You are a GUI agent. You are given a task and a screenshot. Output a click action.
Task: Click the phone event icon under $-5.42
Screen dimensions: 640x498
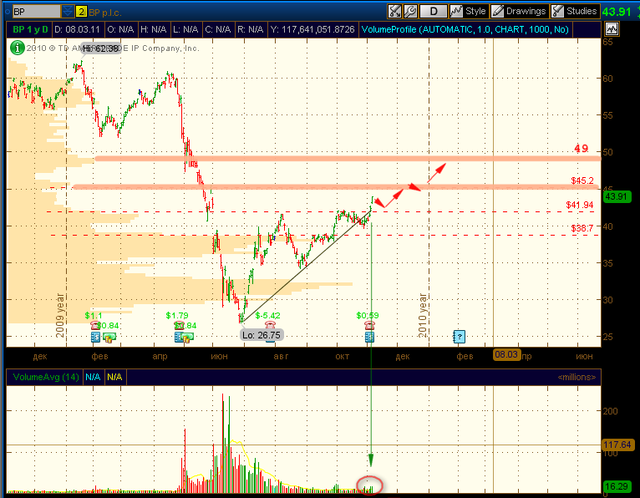269,325
